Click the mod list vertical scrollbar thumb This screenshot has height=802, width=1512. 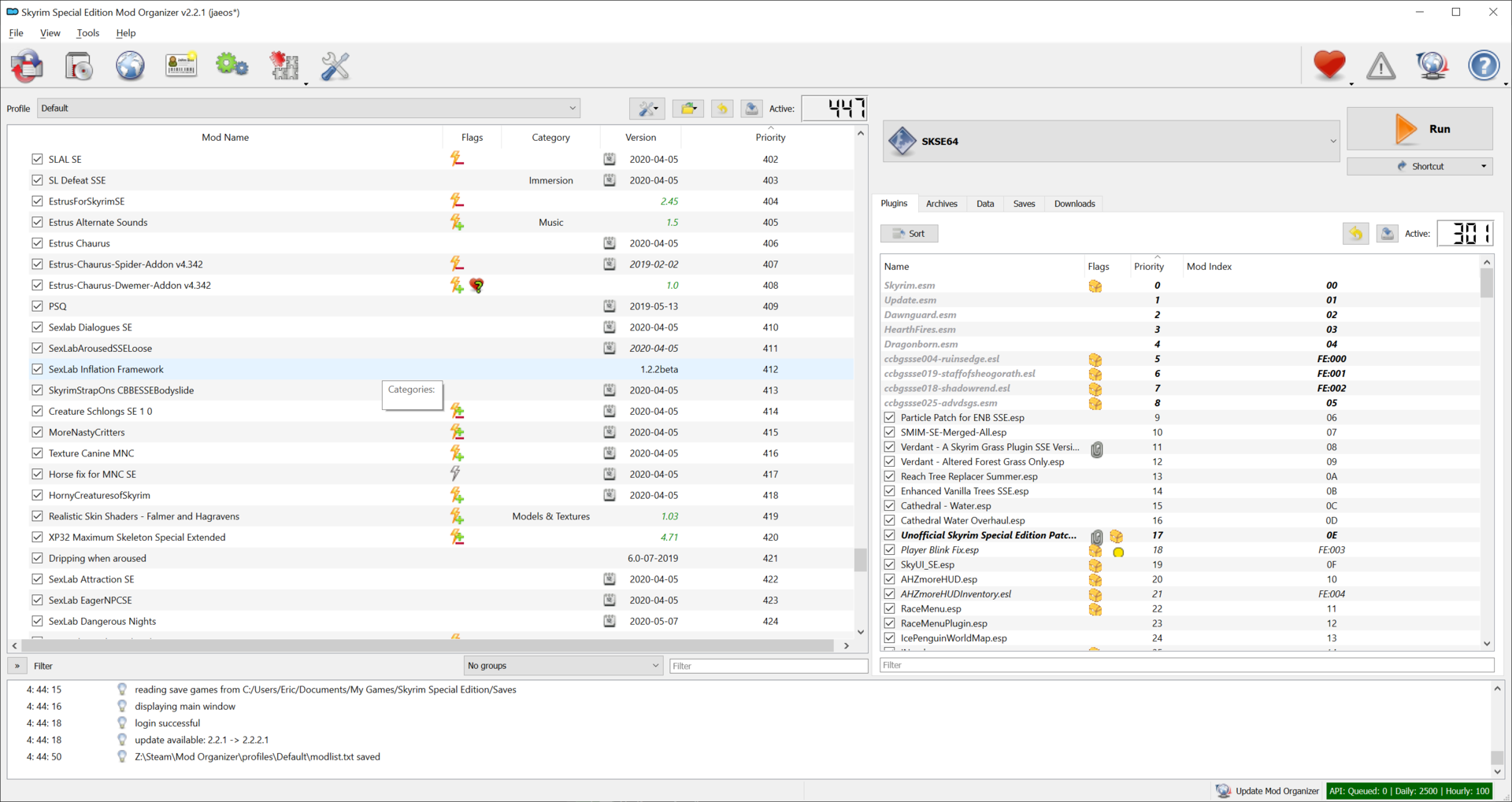860,560
